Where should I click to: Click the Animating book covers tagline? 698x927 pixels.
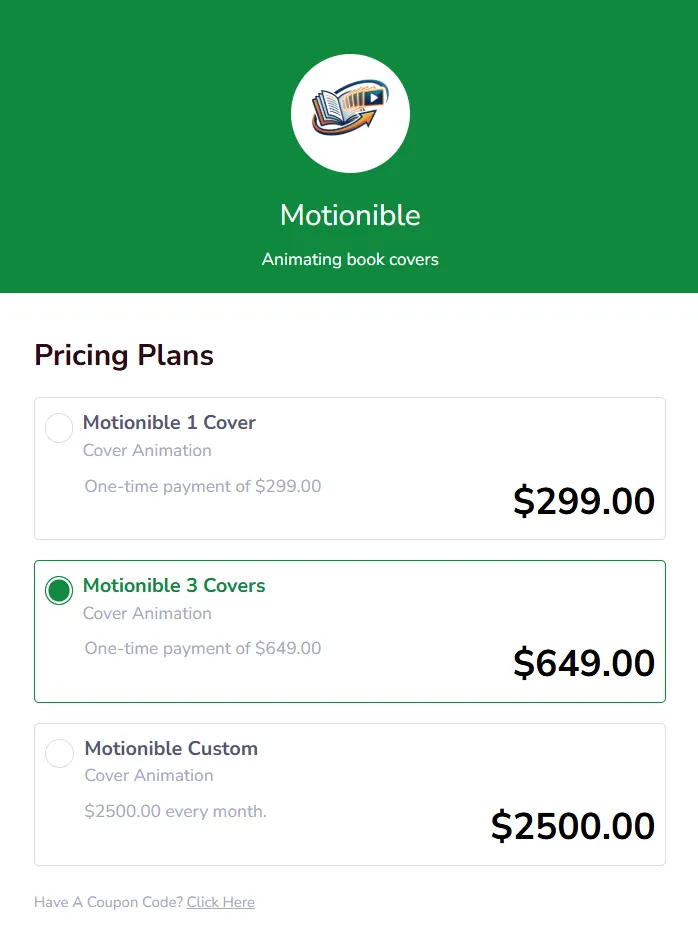click(x=350, y=259)
